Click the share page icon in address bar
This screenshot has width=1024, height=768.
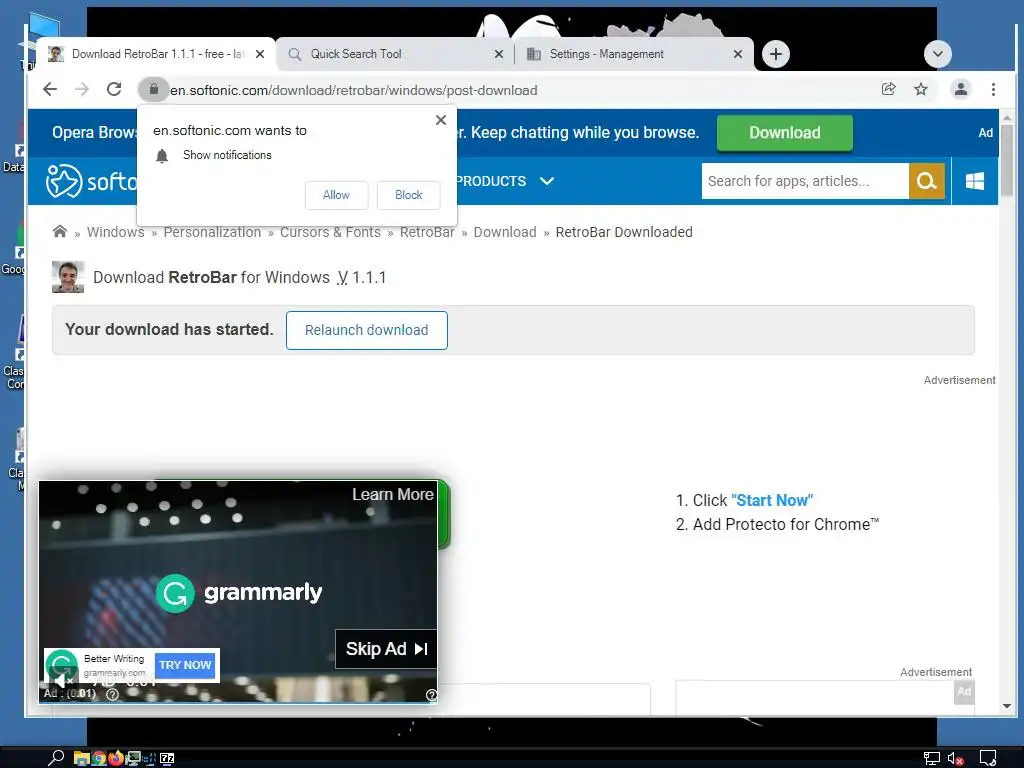[888, 89]
